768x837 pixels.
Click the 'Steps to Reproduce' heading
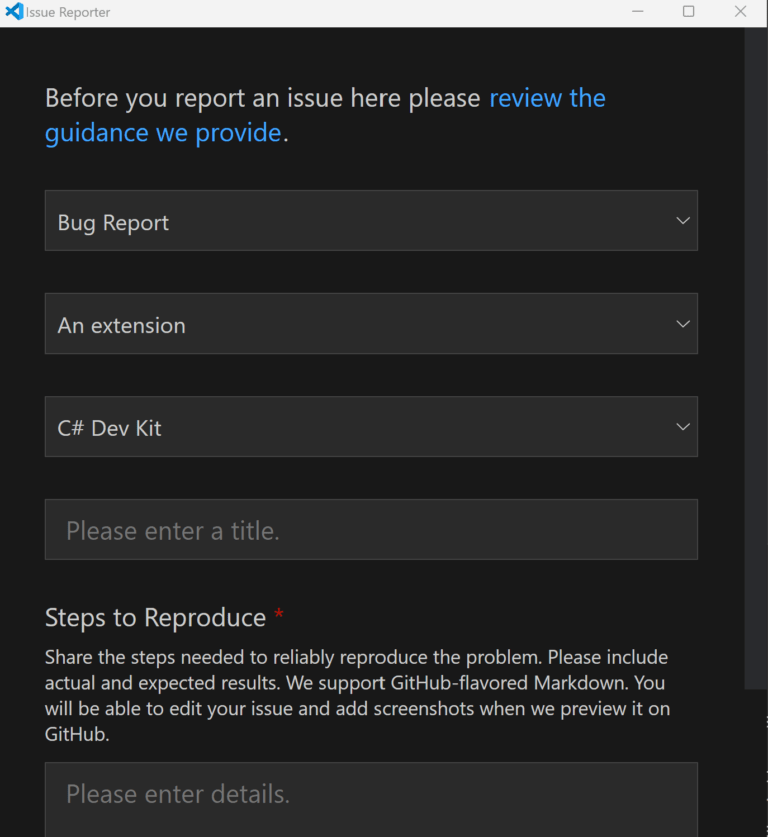[155, 618]
